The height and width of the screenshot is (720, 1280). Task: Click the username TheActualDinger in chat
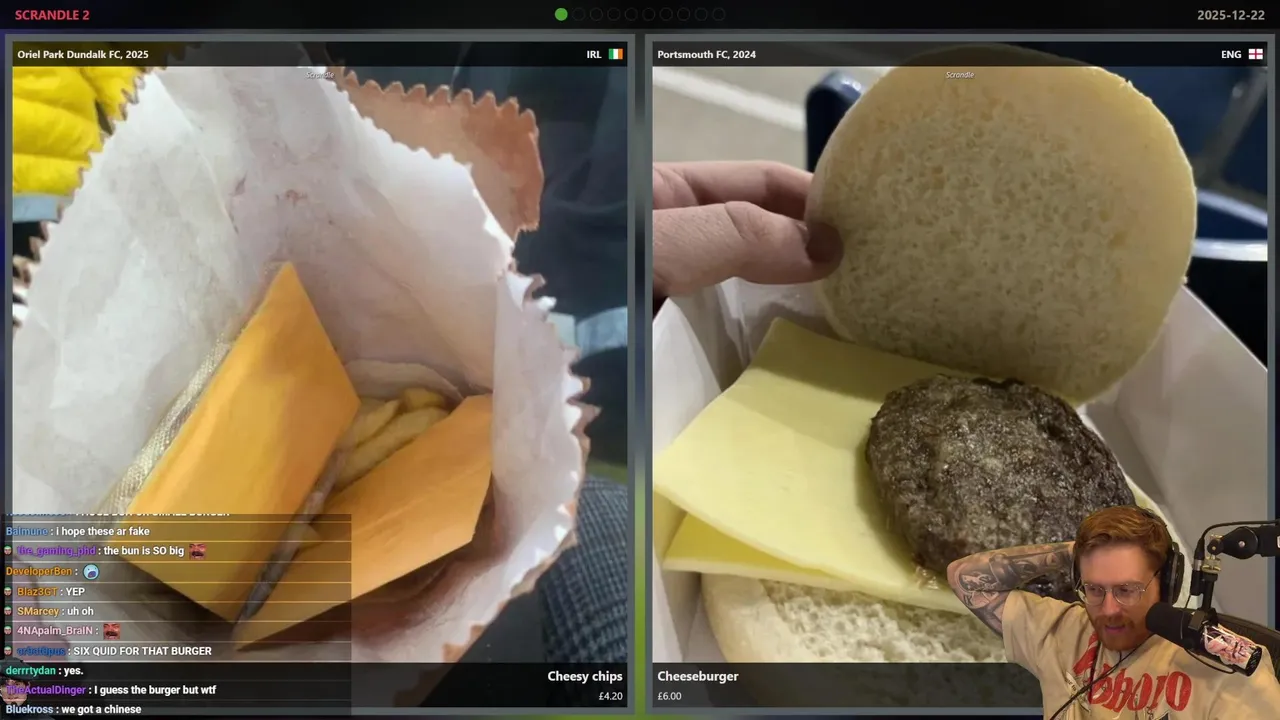(x=46, y=690)
